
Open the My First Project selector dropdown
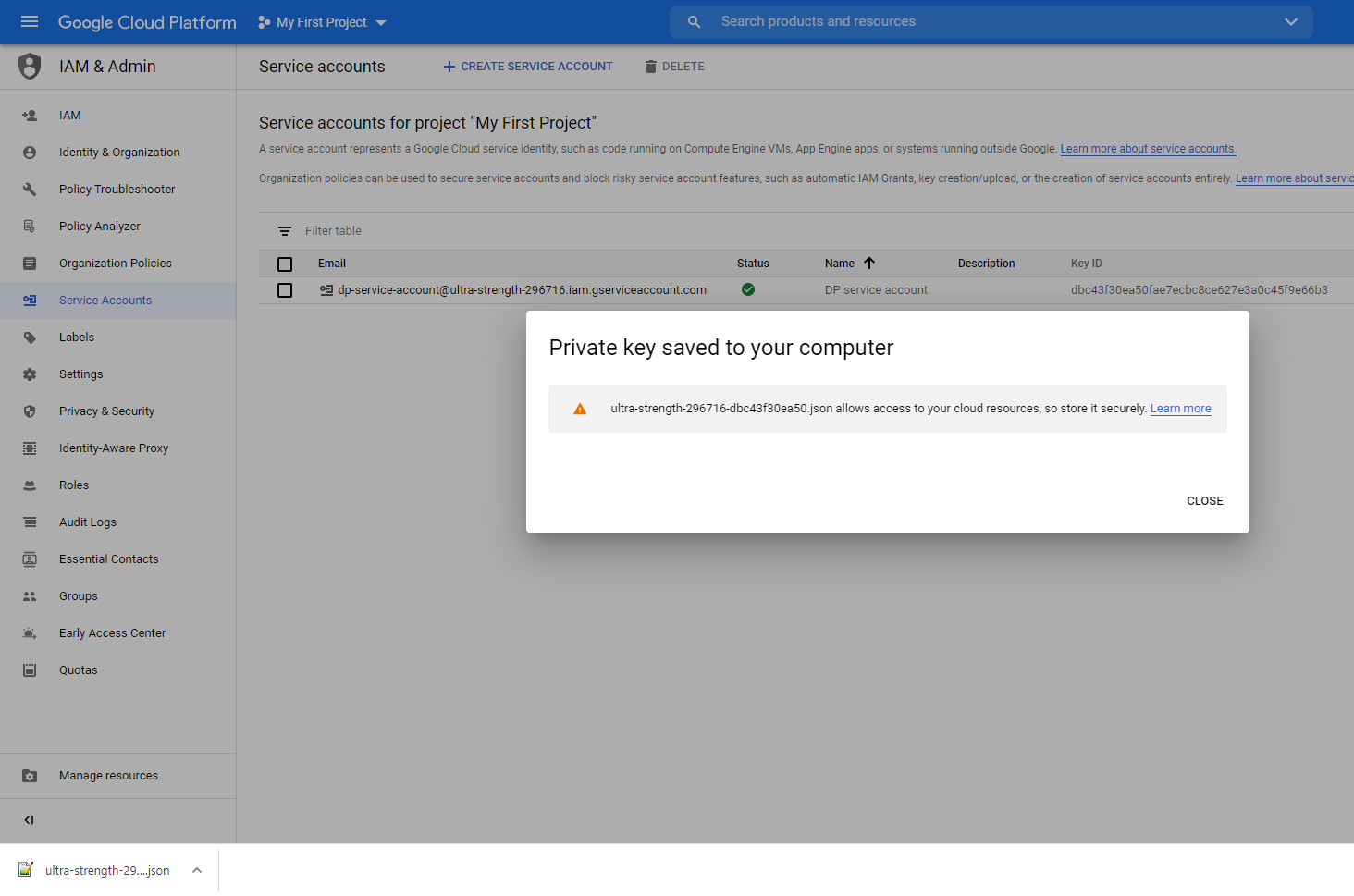pyautogui.click(x=322, y=22)
